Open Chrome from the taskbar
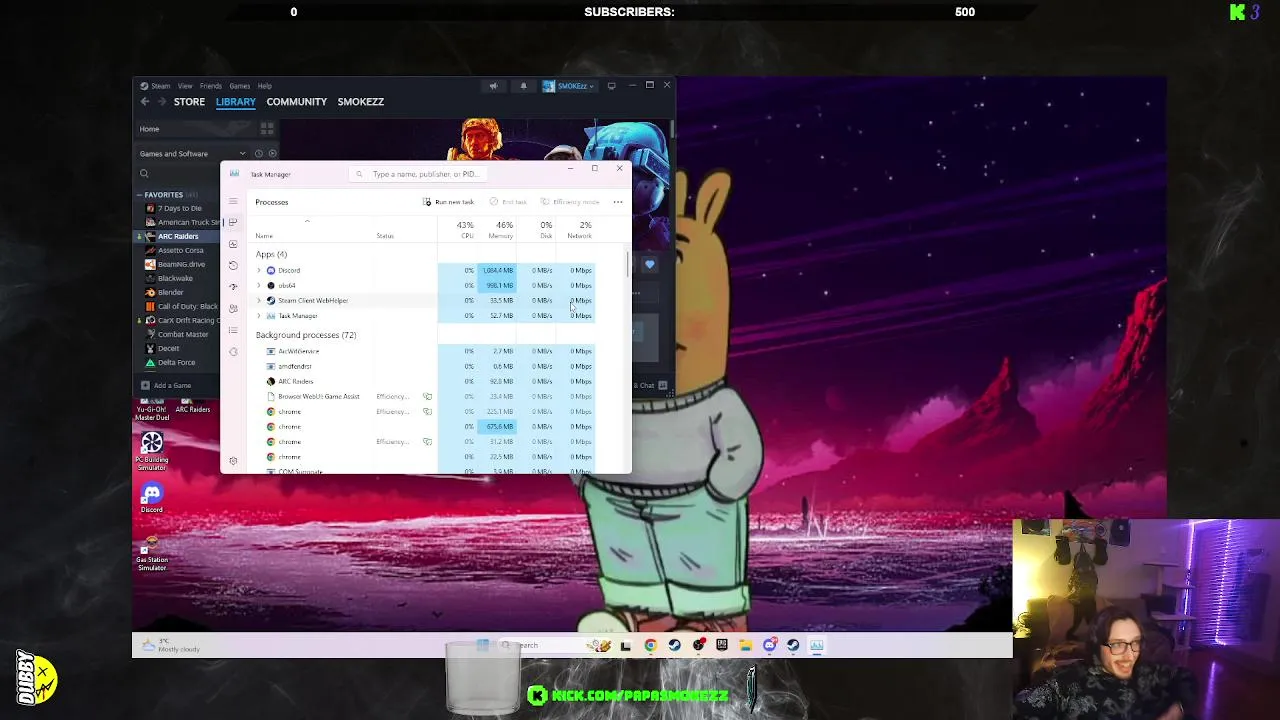This screenshot has height=720, width=1280. (x=650, y=645)
